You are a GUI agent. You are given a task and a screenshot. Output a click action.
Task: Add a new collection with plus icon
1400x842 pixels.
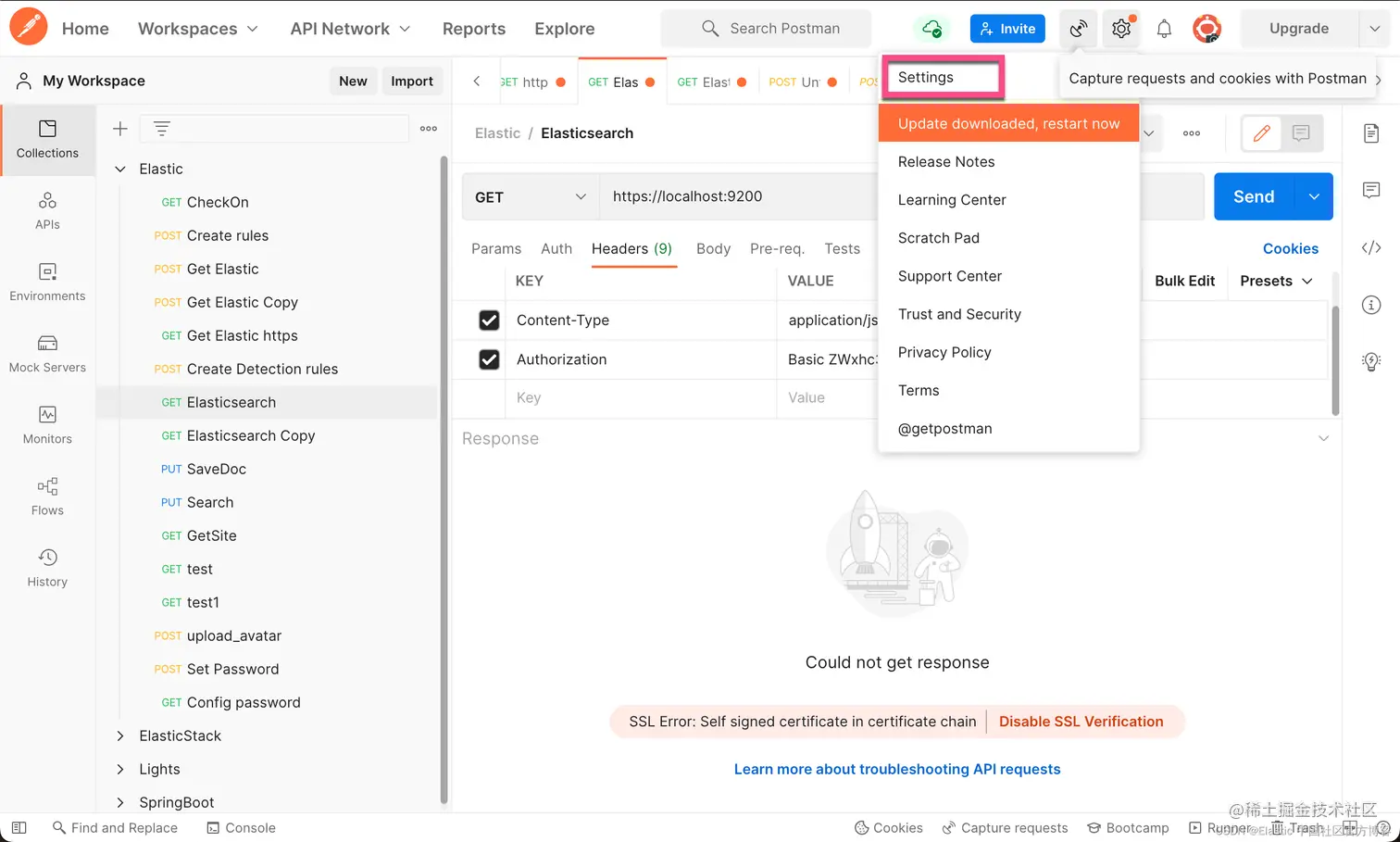[119, 129]
